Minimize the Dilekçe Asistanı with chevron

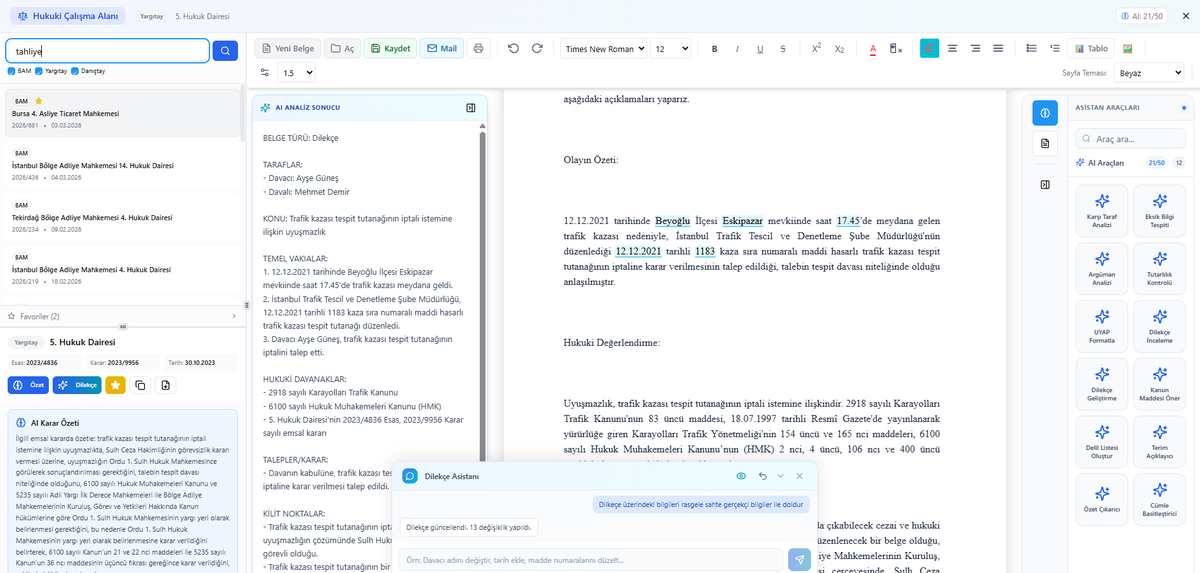click(781, 477)
